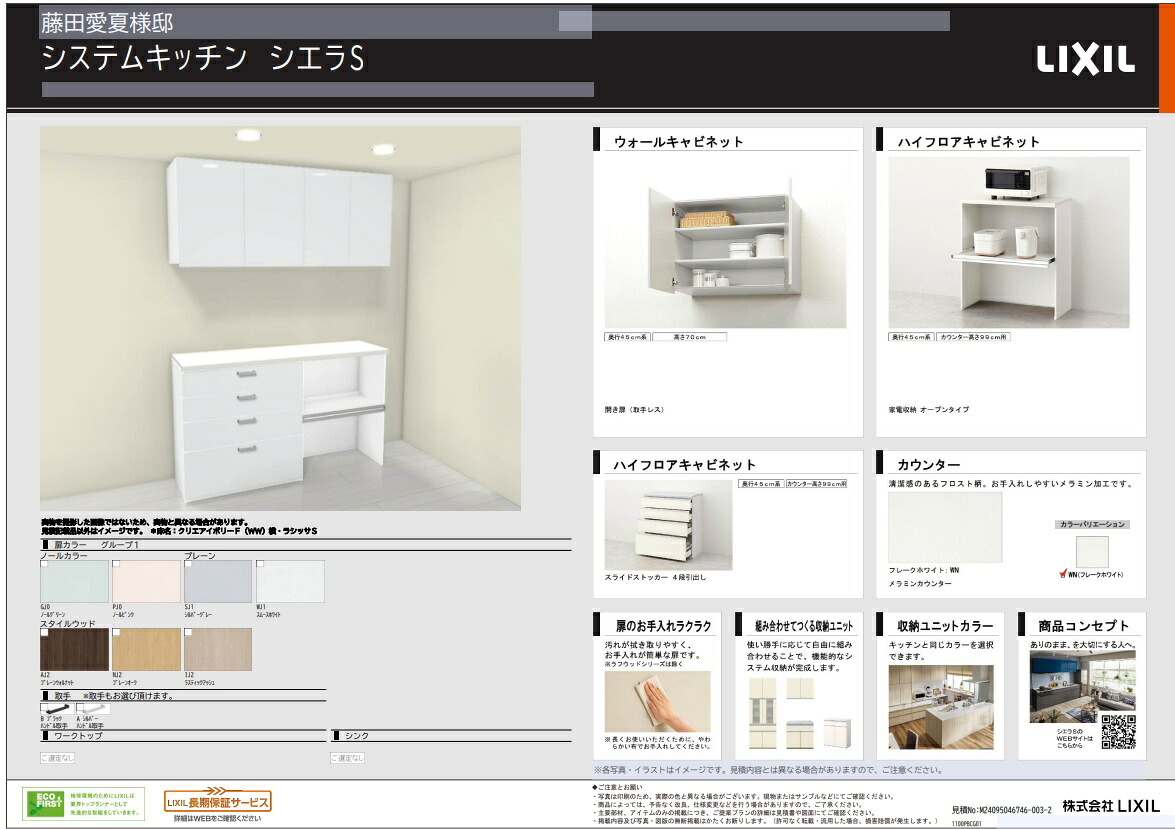1175x829 pixels.
Task: Tick the GJ0 ノールグリーン checkbox
Action: [44, 564]
